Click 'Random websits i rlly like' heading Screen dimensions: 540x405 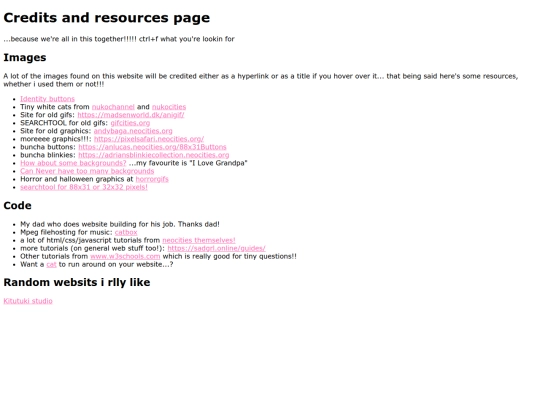click(77, 282)
